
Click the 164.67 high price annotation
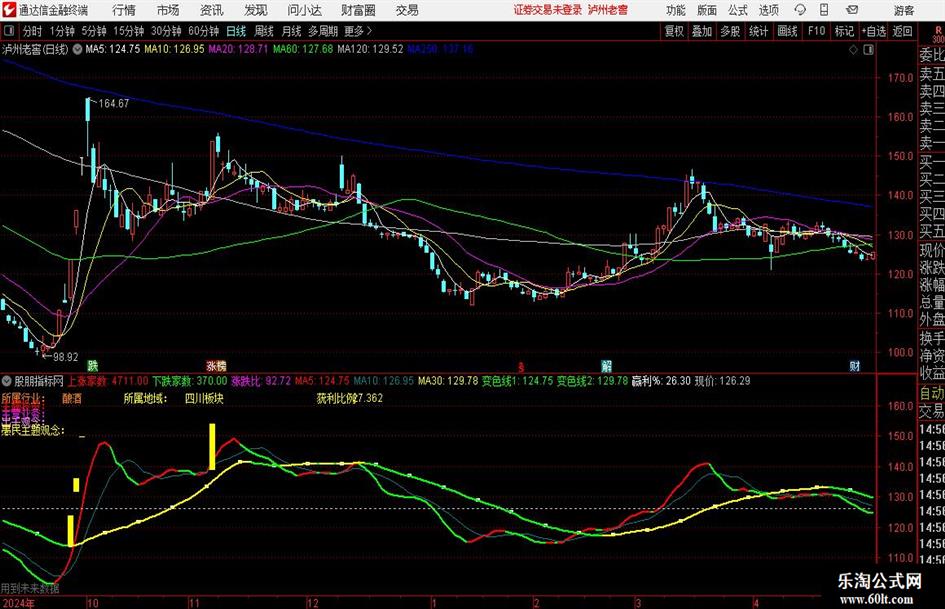[x=114, y=104]
